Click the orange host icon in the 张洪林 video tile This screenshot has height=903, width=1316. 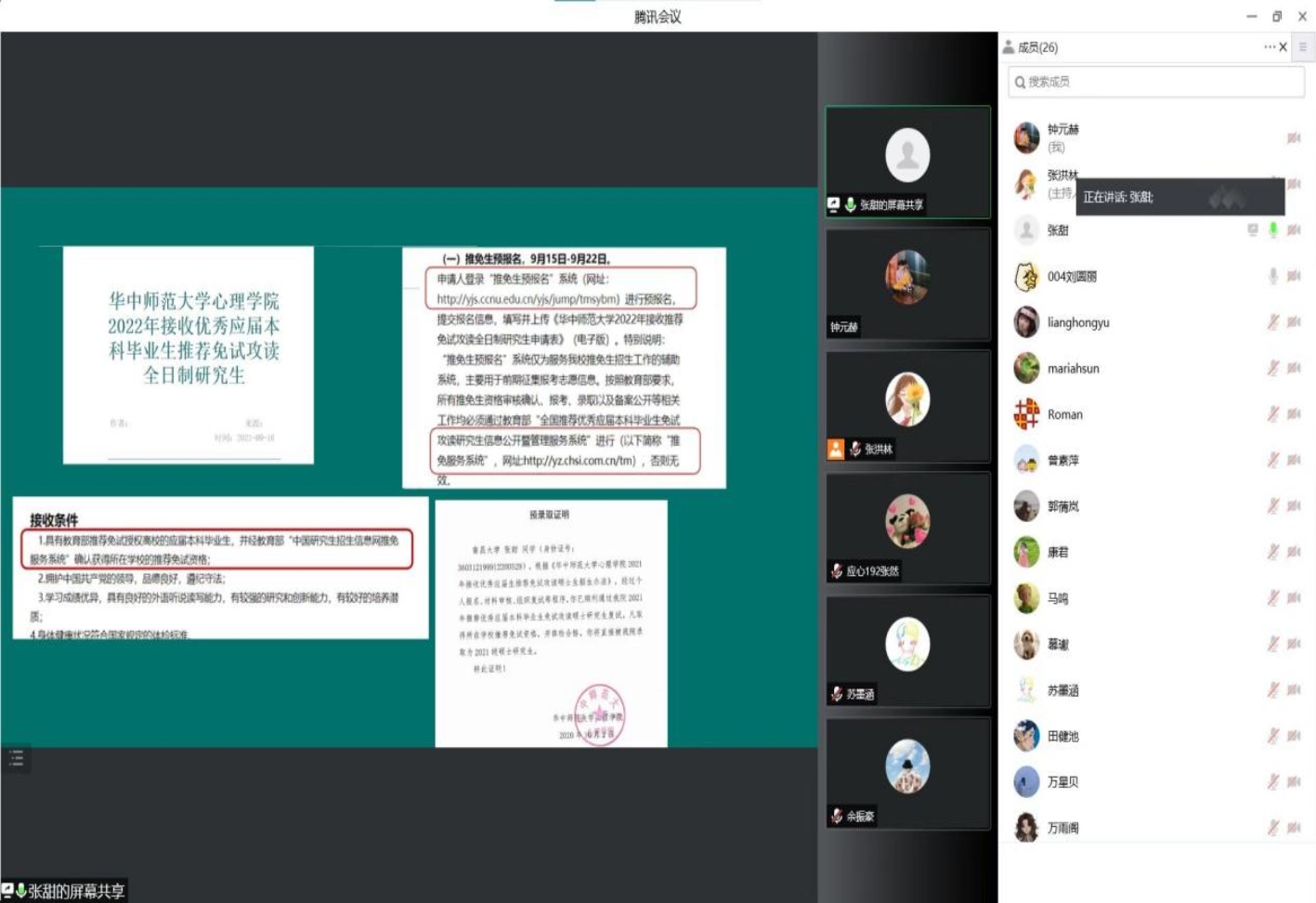click(x=836, y=449)
